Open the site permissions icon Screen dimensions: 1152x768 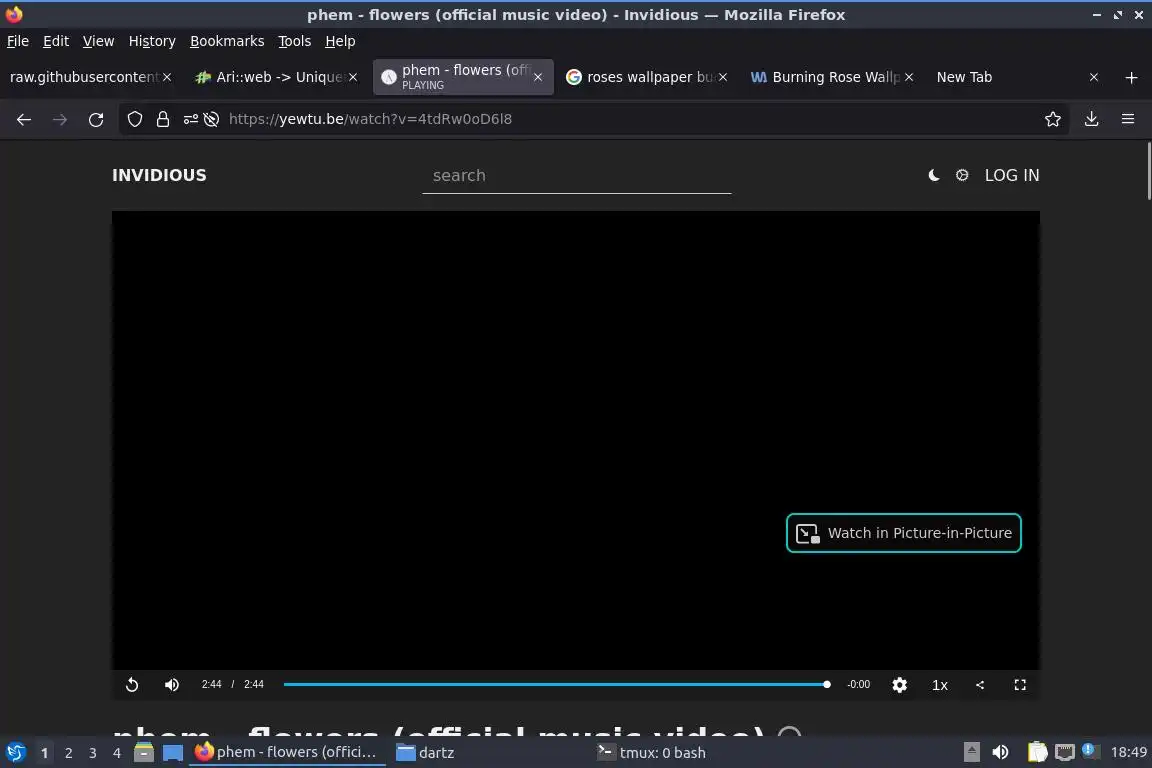click(190, 119)
